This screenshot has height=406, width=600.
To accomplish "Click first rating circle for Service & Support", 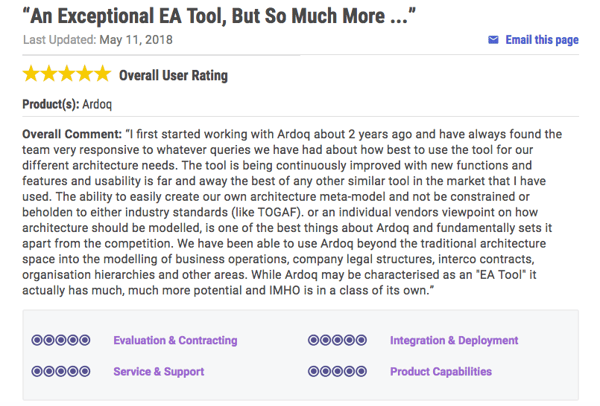I will click(x=37, y=371).
